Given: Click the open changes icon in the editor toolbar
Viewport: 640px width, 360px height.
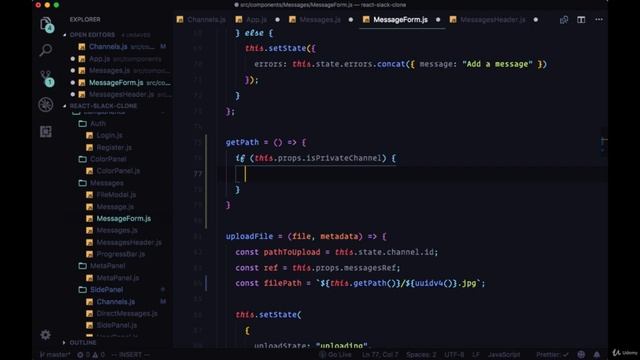Looking at the screenshot, I should [564, 20].
